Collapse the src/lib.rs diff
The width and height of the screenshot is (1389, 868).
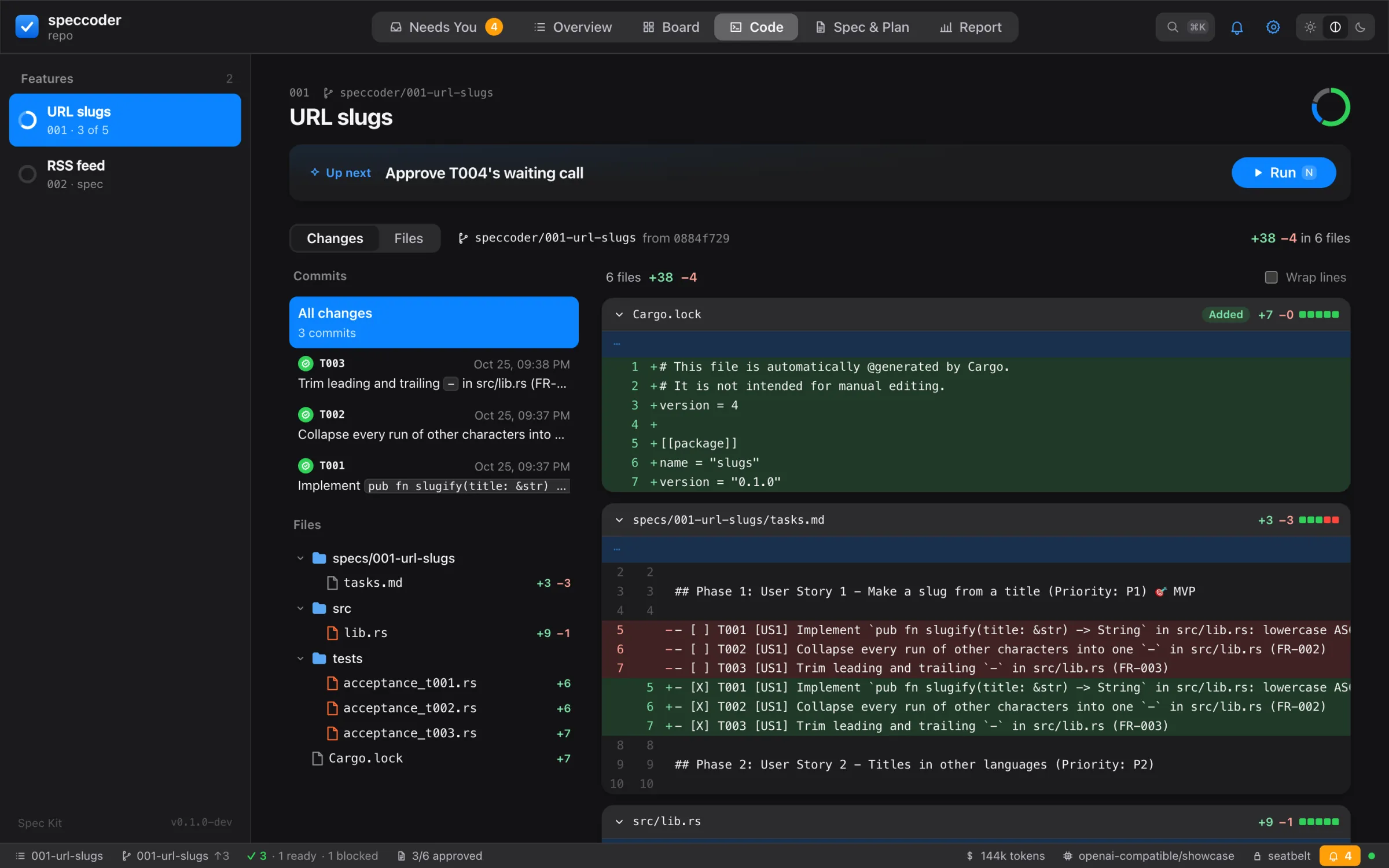[619, 821]
